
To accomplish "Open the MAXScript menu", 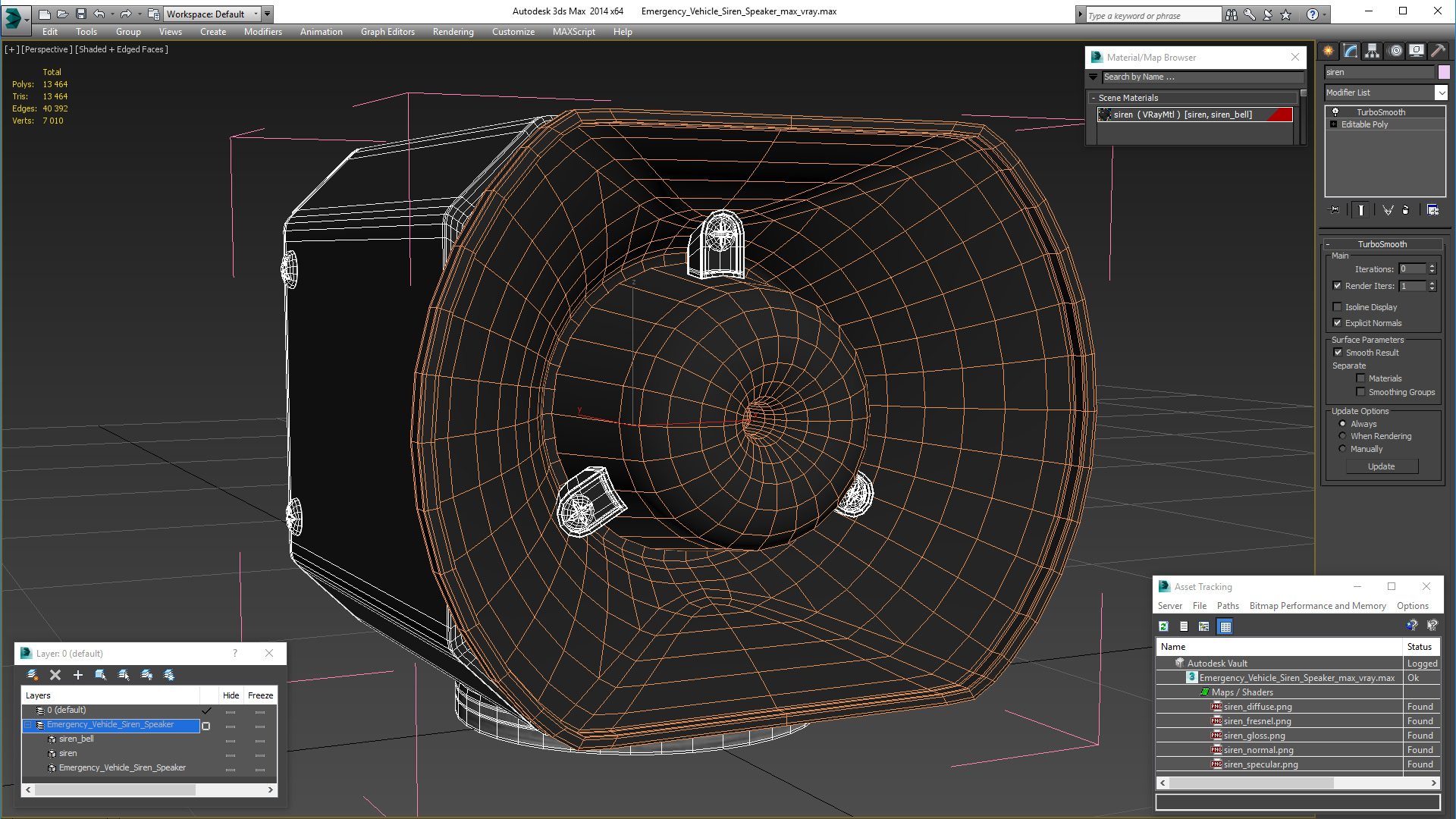I will coord(574,32).
